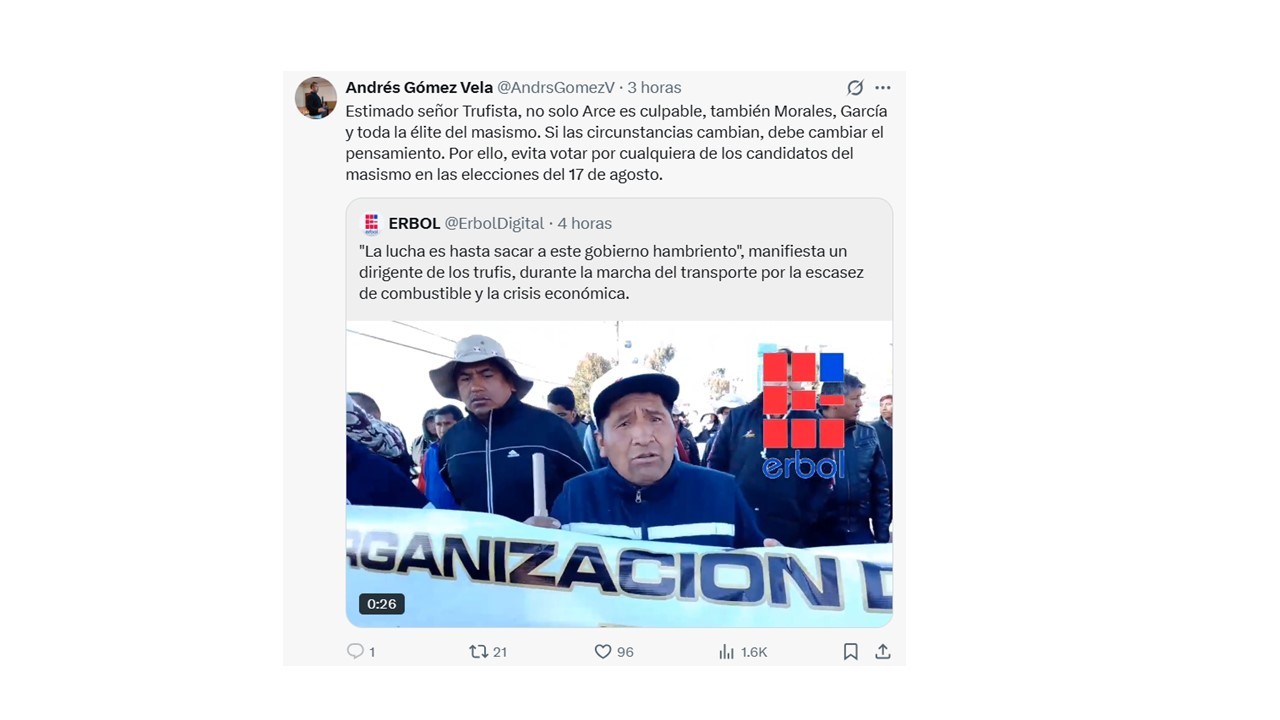1280x720 pixels.
Task: Click the ERBOL display name in quote
Action: [414, 223]
